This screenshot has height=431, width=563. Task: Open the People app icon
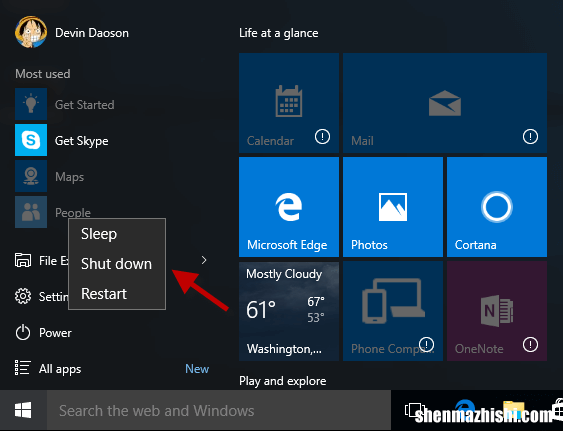tap(31, 212)
